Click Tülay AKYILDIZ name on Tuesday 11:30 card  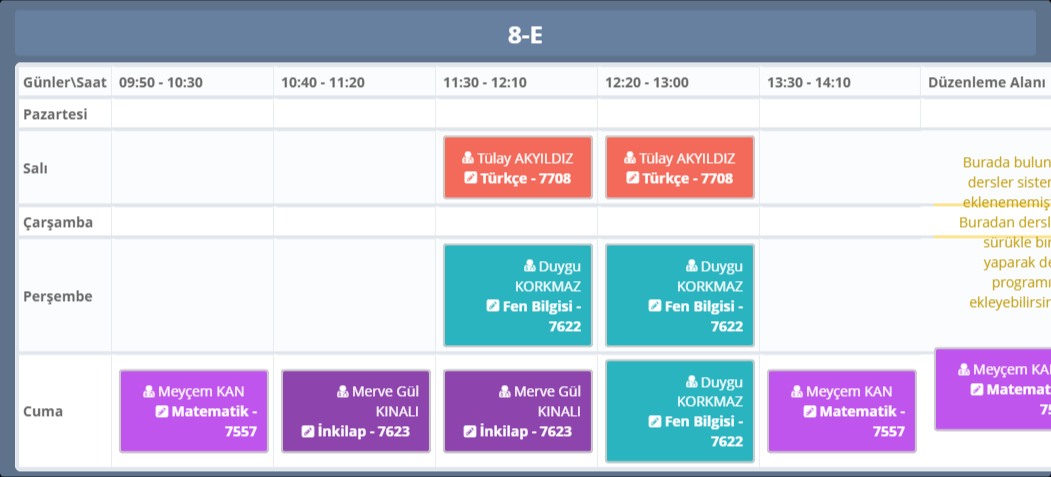point(525,158)
